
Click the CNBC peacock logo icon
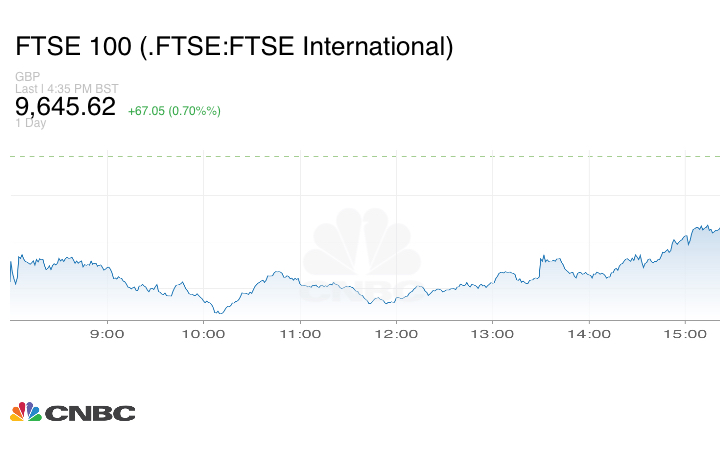[25, 412]
